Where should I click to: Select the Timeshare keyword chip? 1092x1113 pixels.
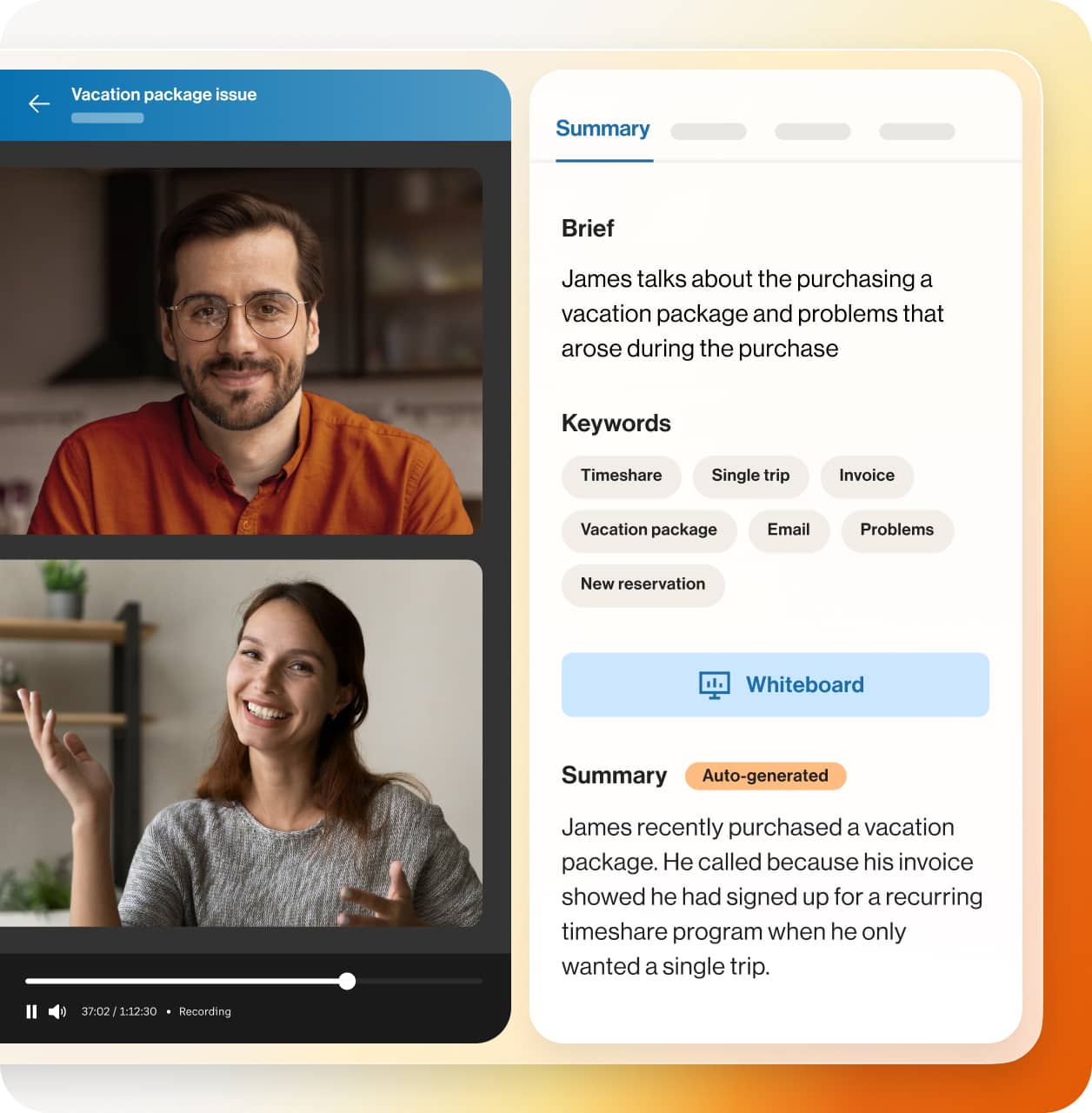621,477
